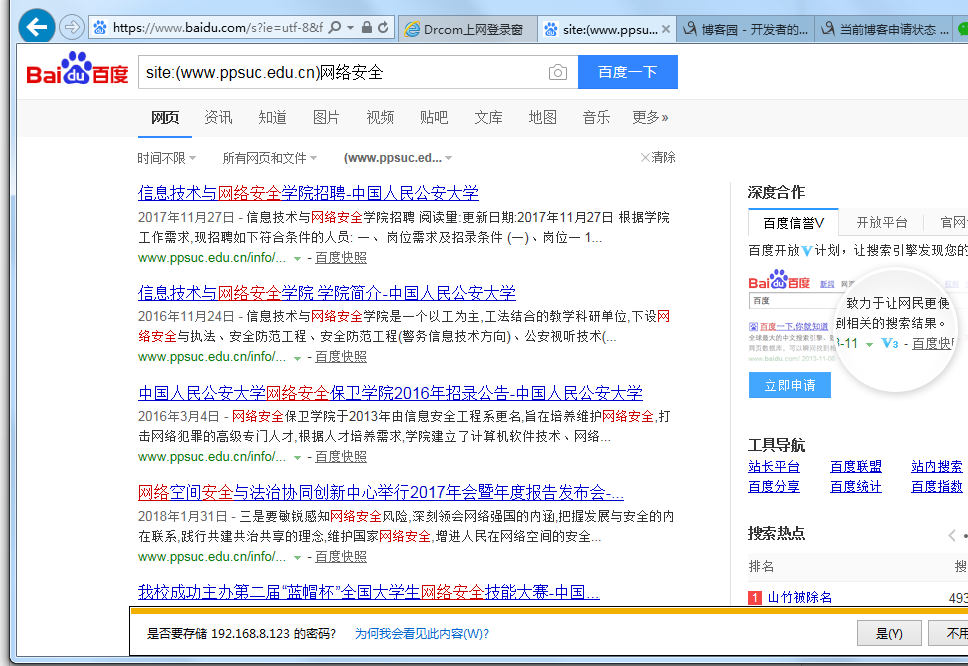Open the 更多» categories link
The image size is (968, 666).
(x=650, y=117)
